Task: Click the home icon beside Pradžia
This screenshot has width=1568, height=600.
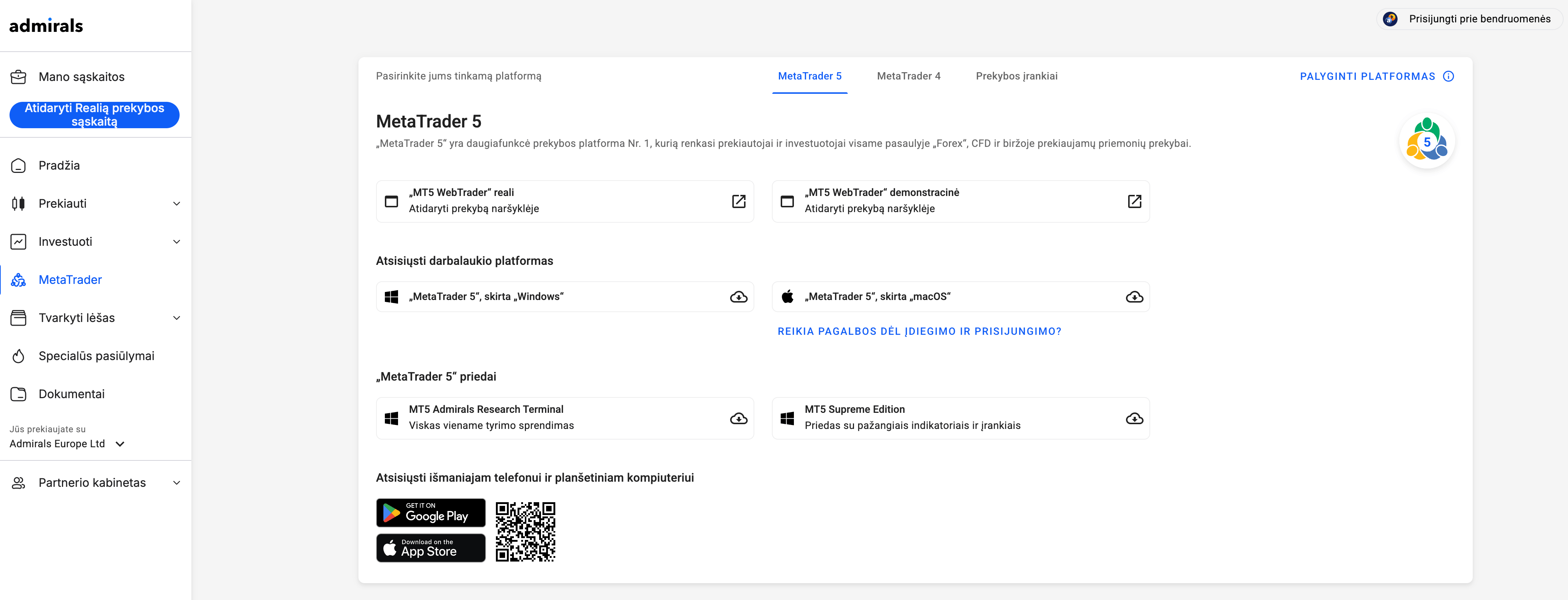Action: click(19, 166)
